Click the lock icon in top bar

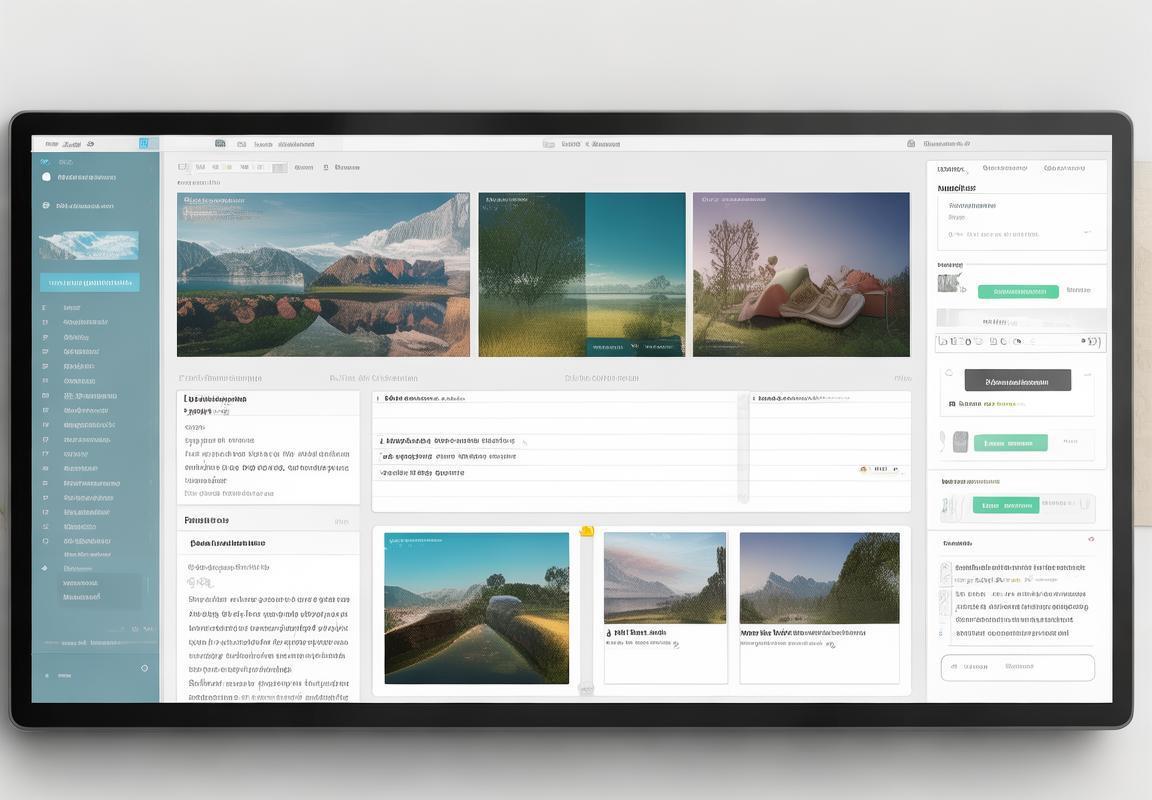(x=911, y=144)
